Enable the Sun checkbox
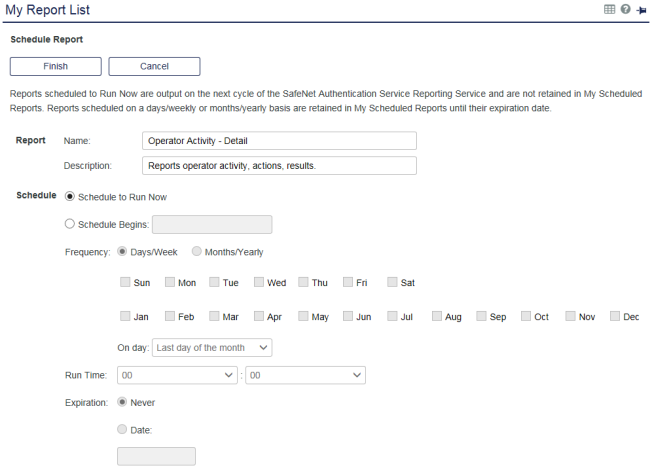 click(x=125, y=283)
